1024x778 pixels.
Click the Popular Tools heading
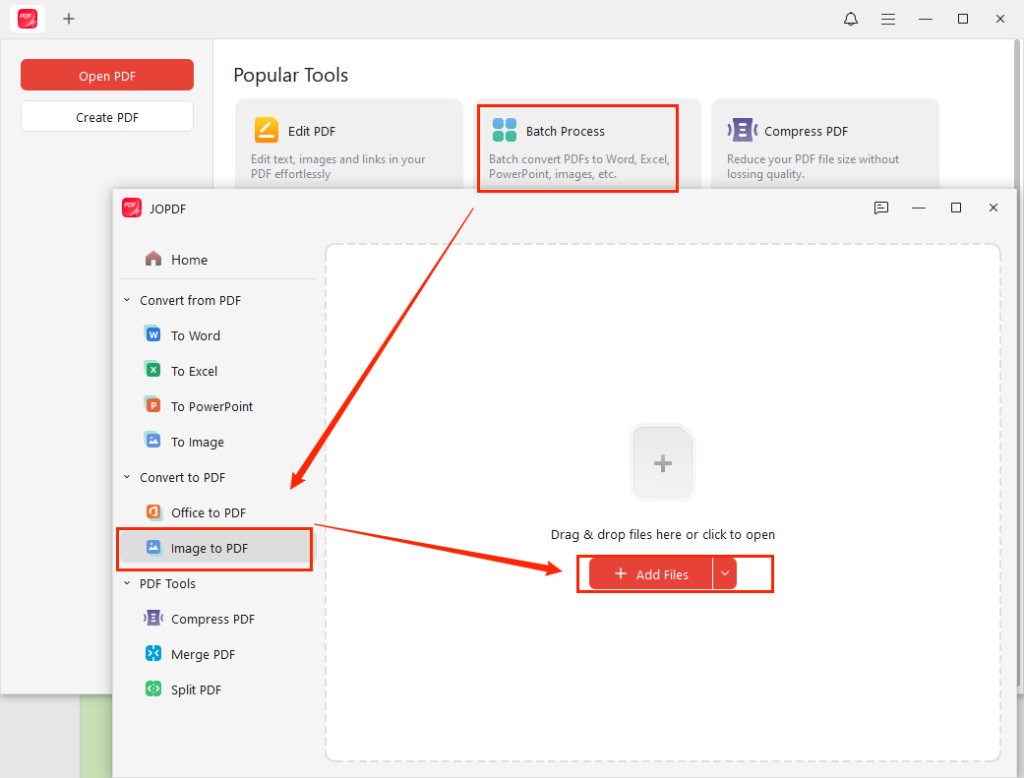pyautogui.click(x=291, y=75)
